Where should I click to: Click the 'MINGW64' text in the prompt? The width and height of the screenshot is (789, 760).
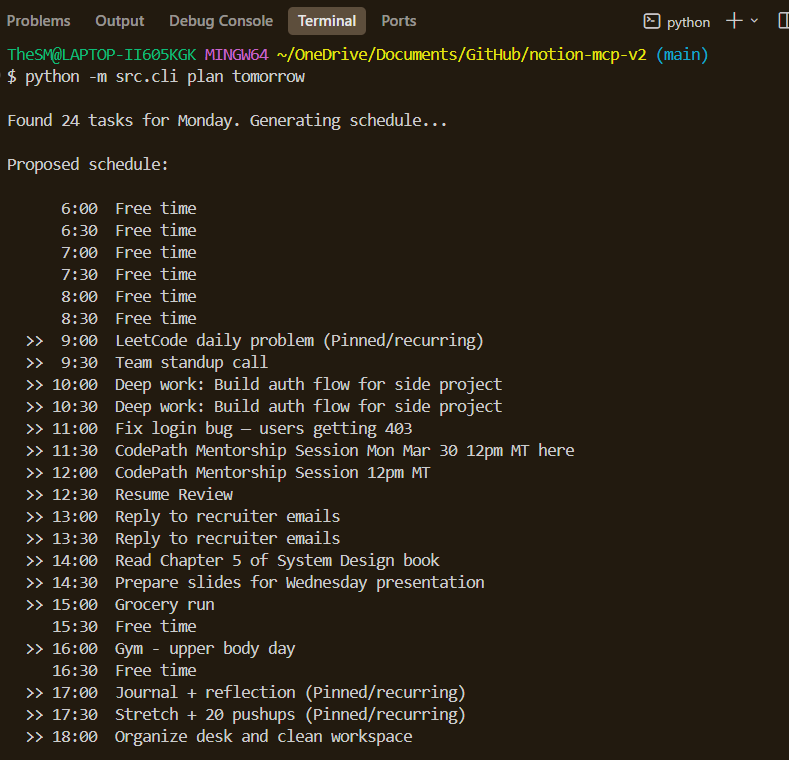click(236, 54)
